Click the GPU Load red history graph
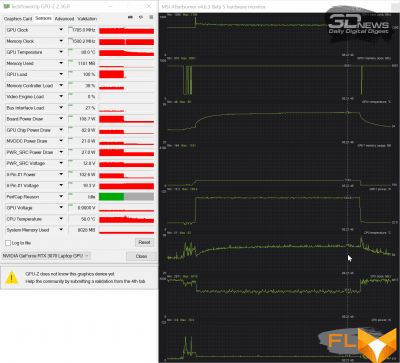Screen dimensions: 400x363 click(x=126, y=74)
